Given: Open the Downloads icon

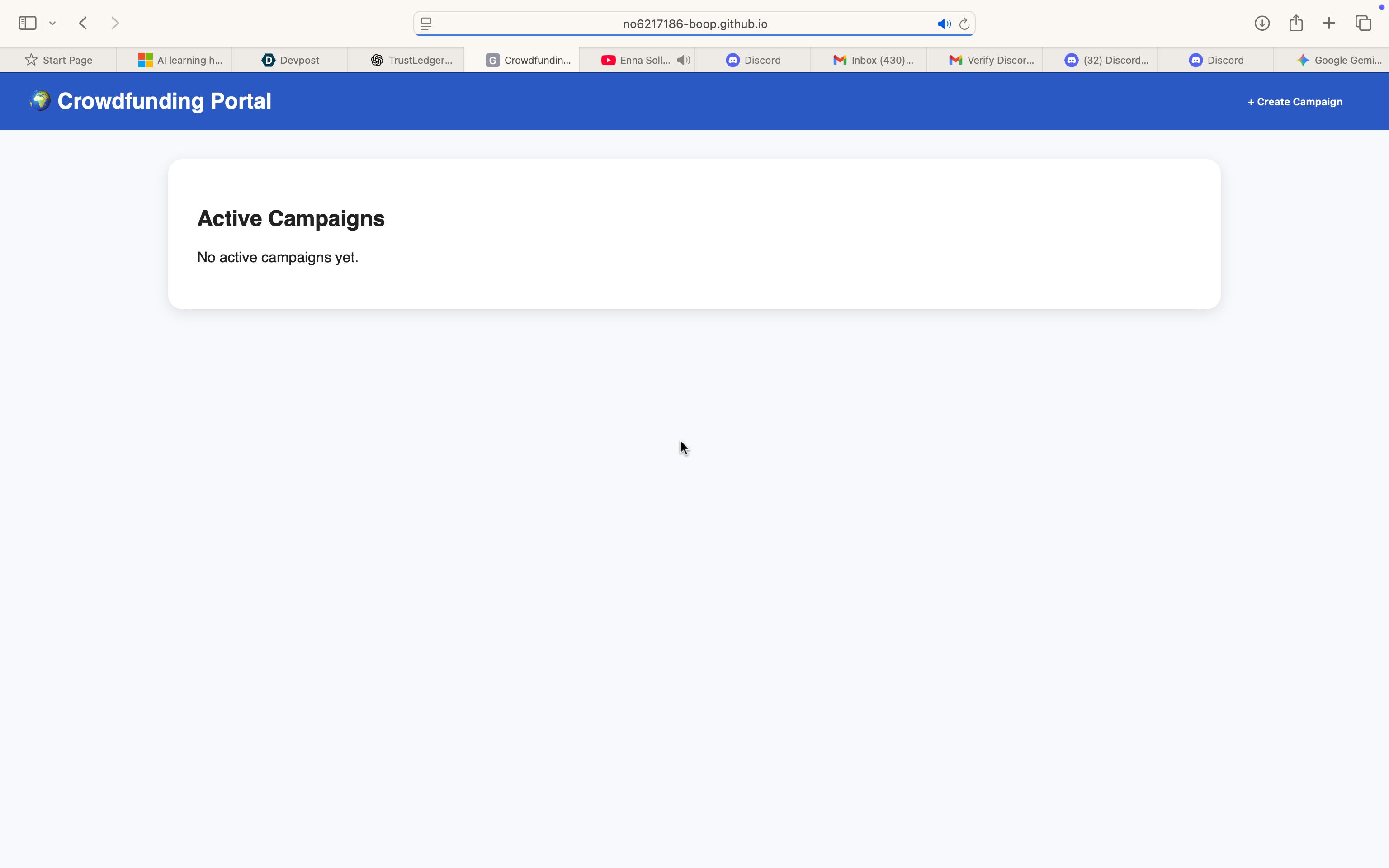Looking at the screenshot, I should (1261, 23).
